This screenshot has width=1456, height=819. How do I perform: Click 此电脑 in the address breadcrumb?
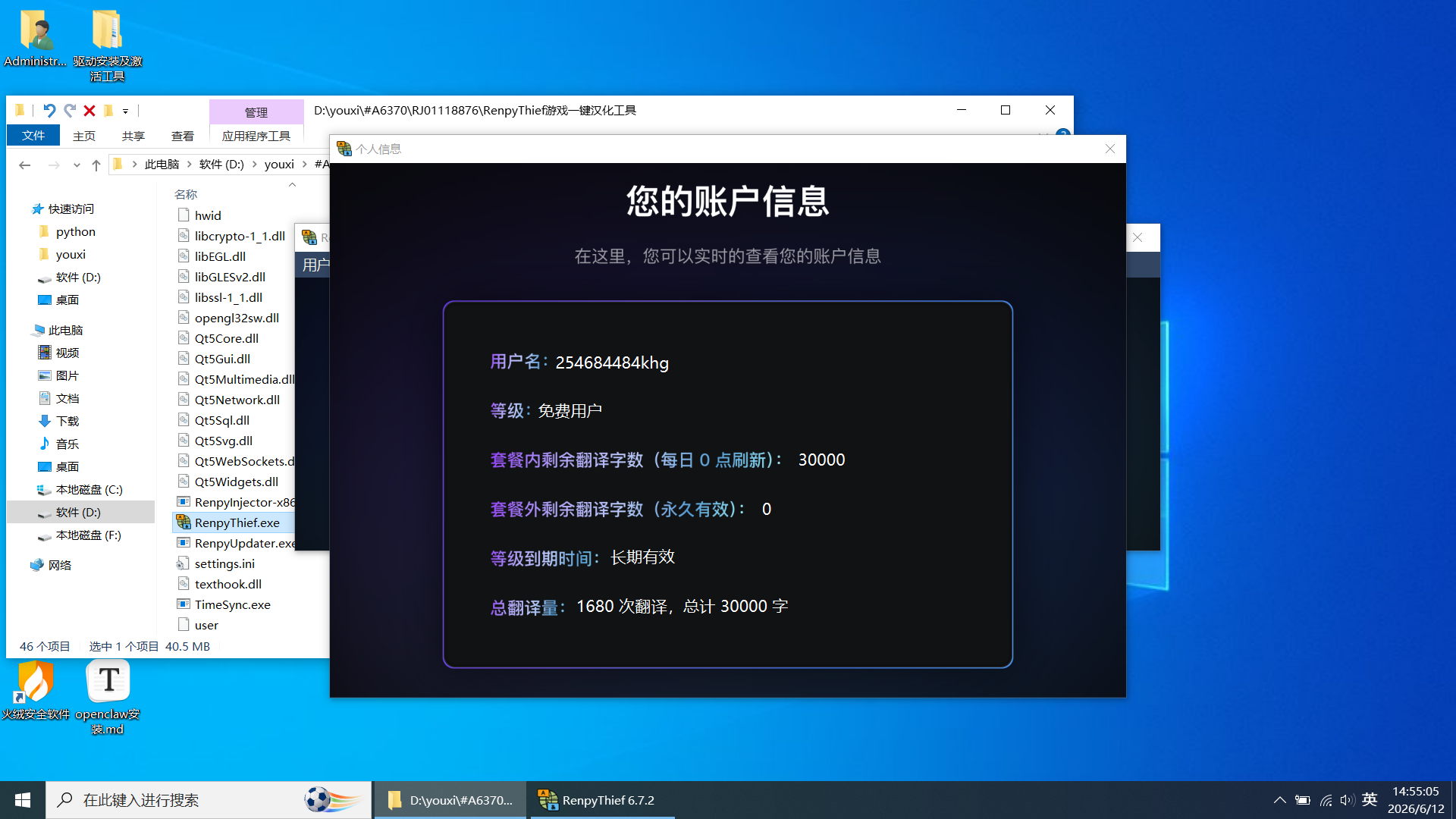point(162,165)
